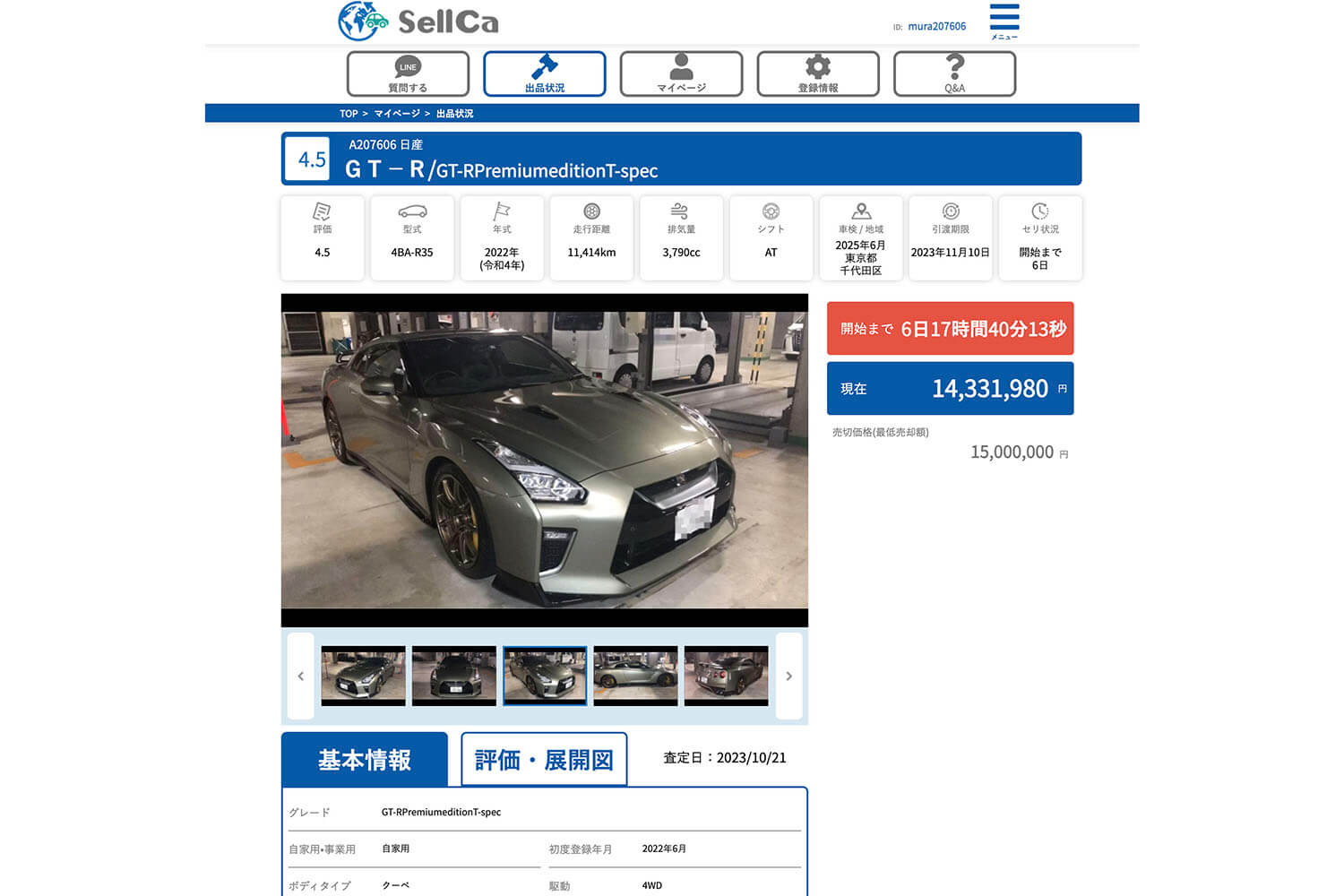Click TOP breadcrumb link
Viewport: 1344px width, 896px height.
coord(349,114)
